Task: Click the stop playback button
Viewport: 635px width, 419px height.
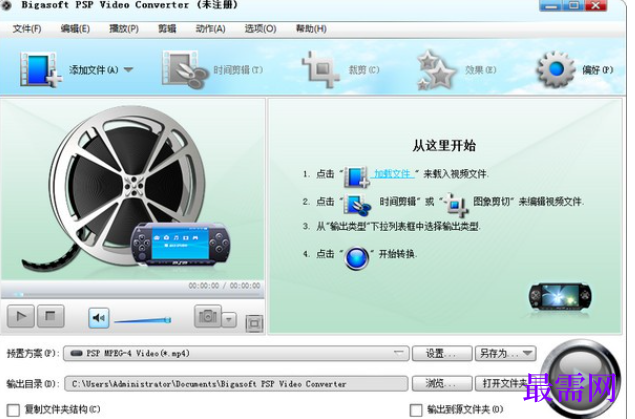Action: click(x=51, y=316)
